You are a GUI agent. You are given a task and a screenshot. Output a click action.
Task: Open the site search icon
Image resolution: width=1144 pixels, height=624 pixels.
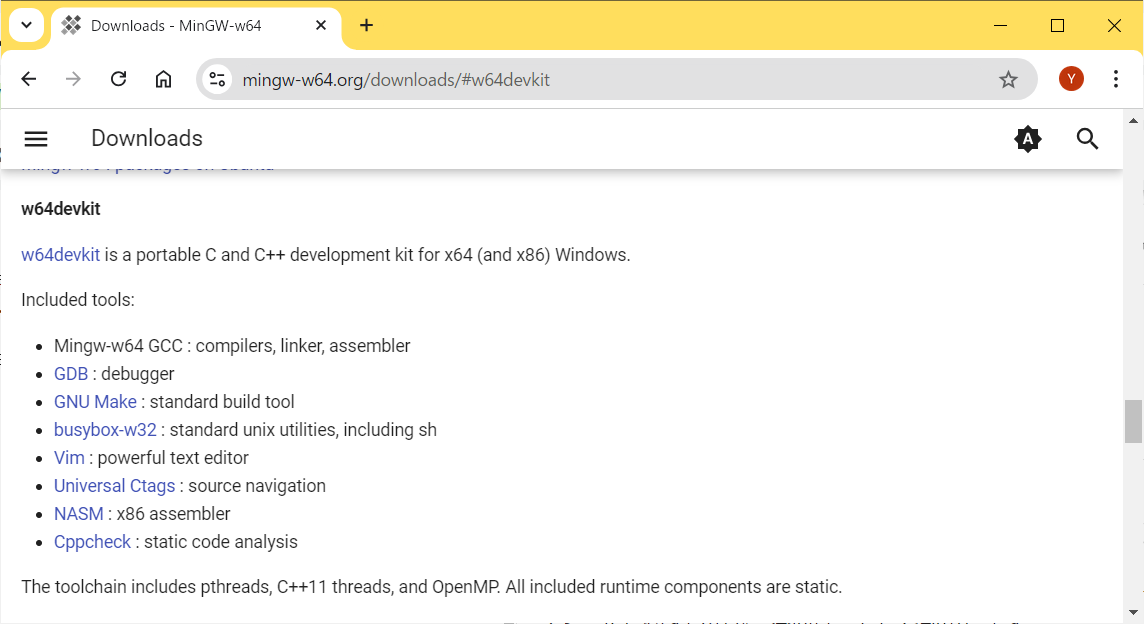[1087, 139]
